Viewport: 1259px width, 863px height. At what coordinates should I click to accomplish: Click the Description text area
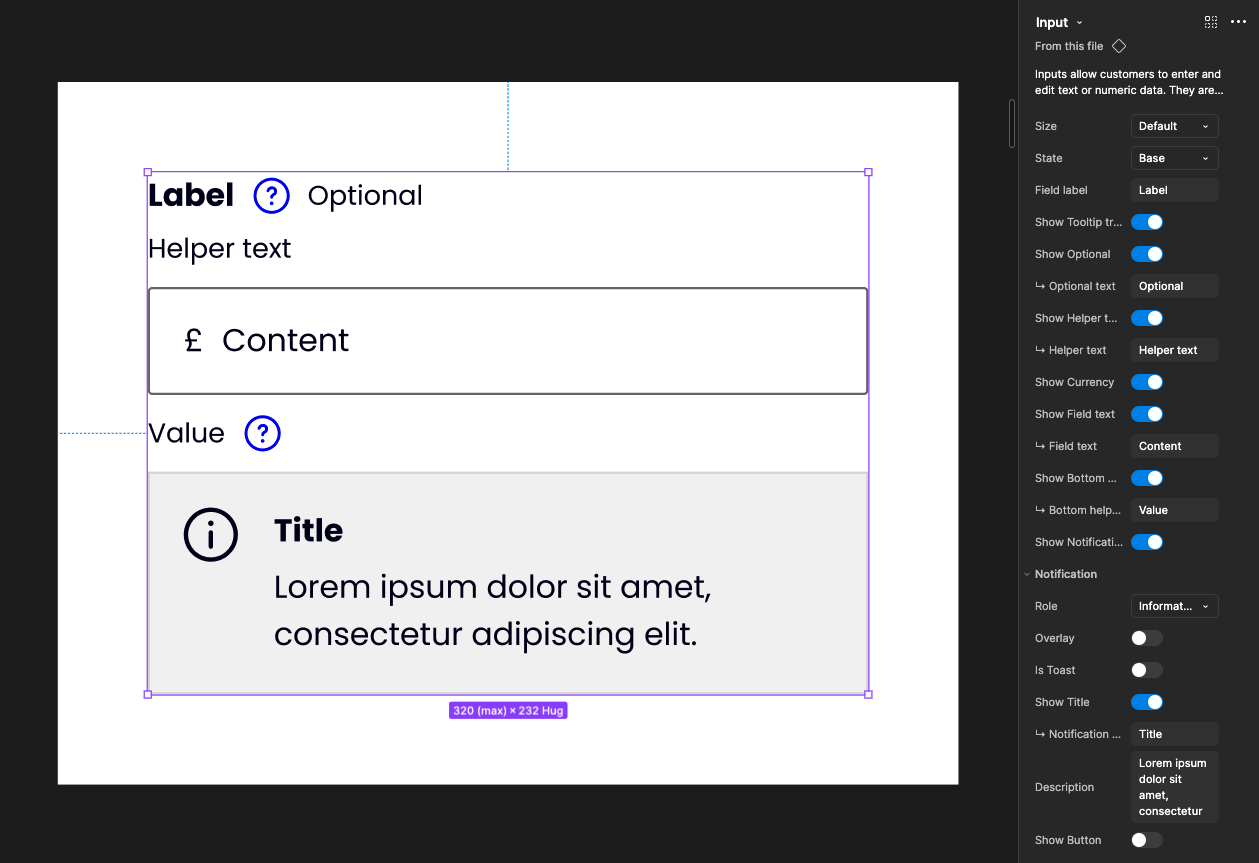[x=1174, y=787]
